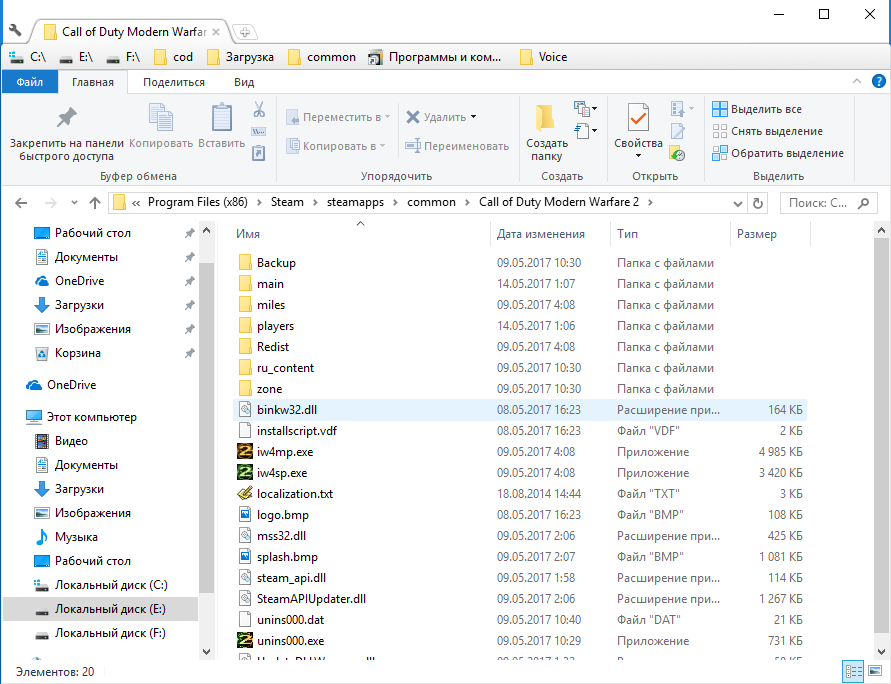Pin to quick access panel icon
The image size is (891, 684).
point(66,132)
